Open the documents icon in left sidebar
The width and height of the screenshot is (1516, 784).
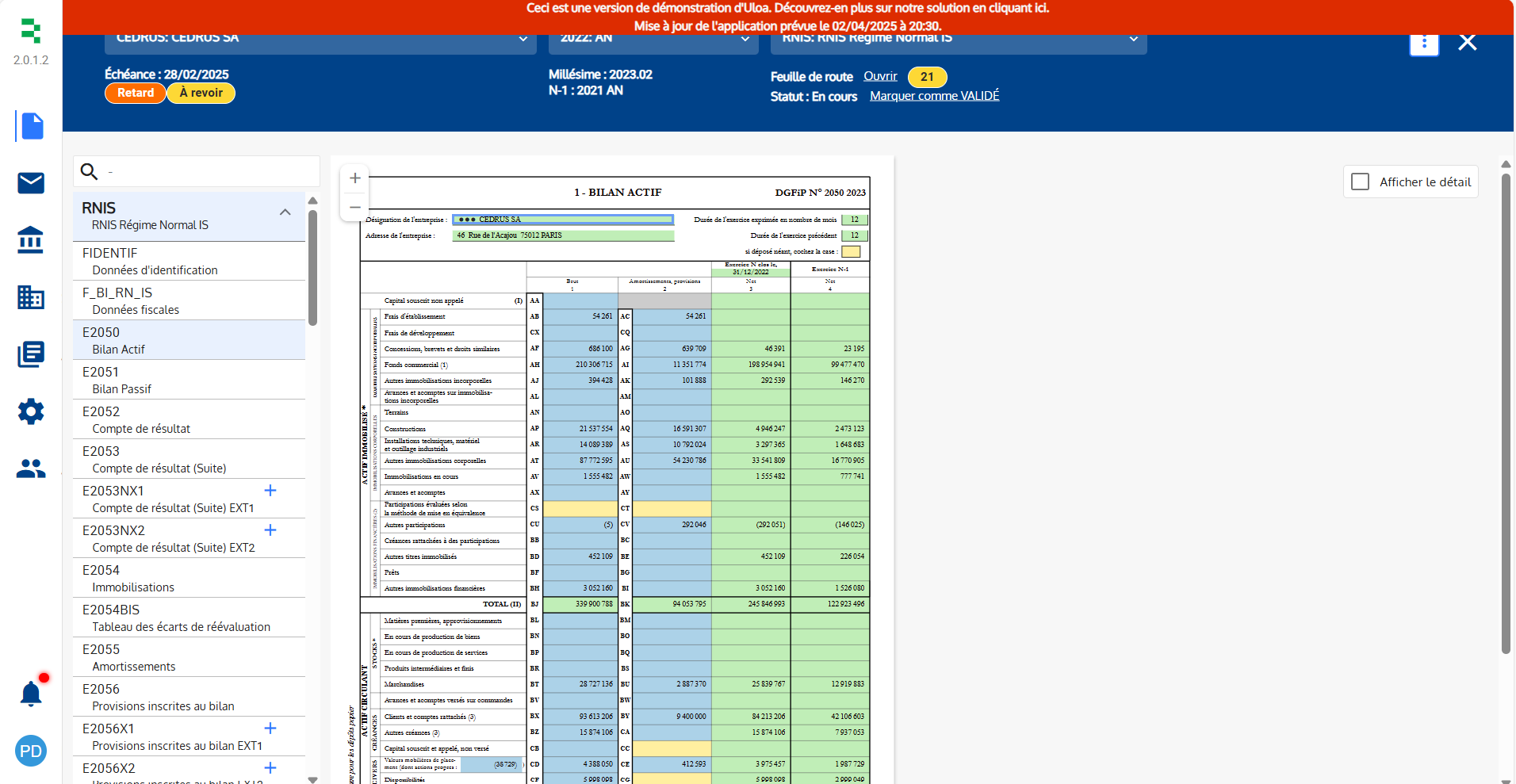click(x=31, y=127)
